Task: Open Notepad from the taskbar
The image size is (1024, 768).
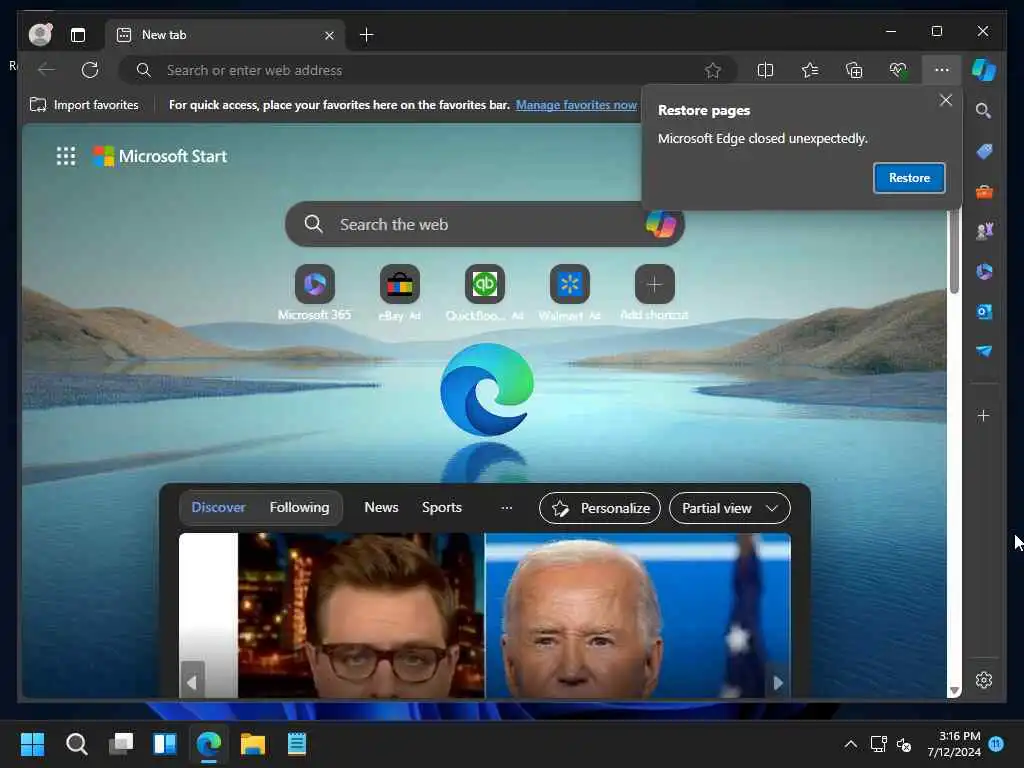Action: [x=297, y=744]
